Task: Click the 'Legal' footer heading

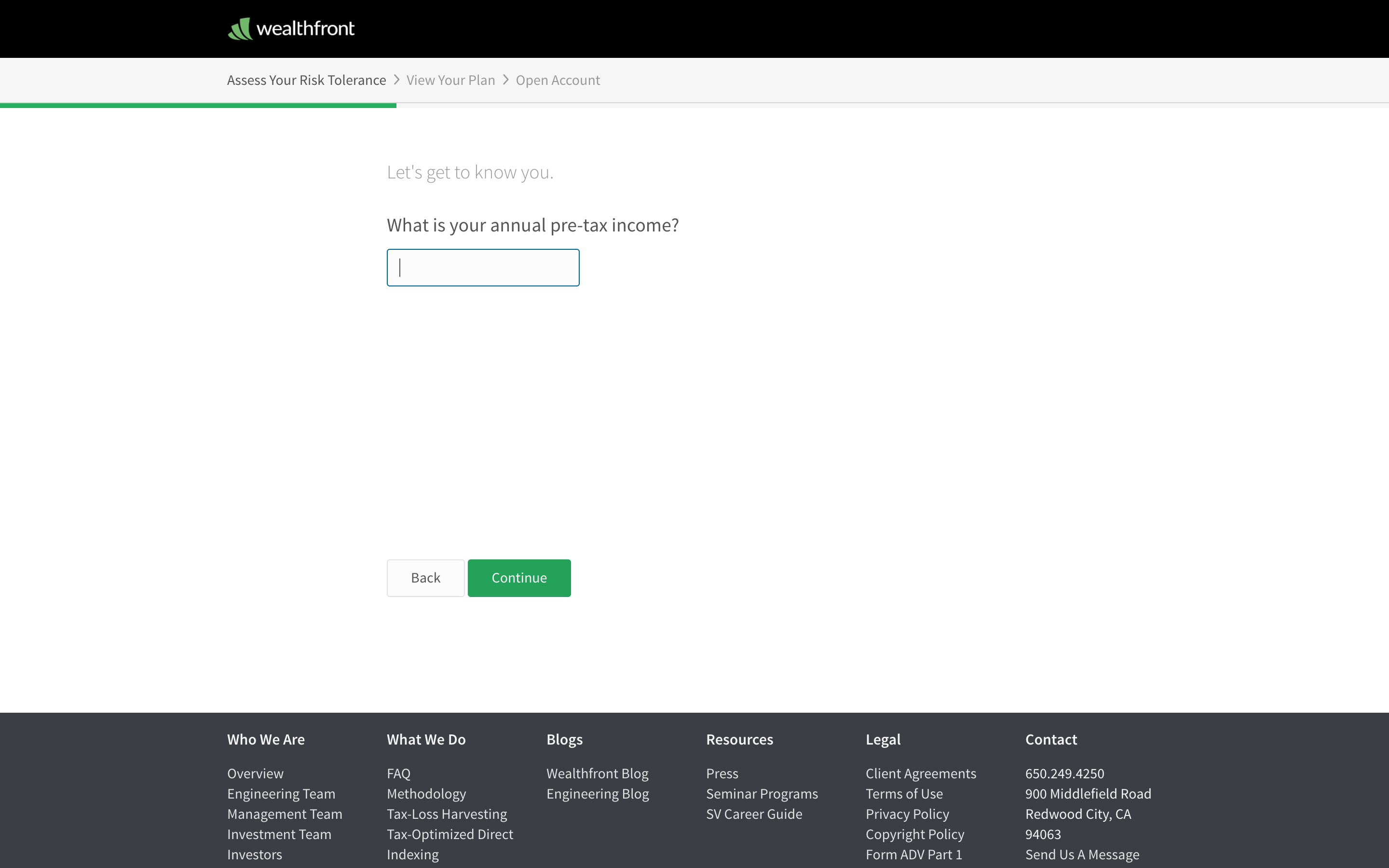Action: [883, 739]
